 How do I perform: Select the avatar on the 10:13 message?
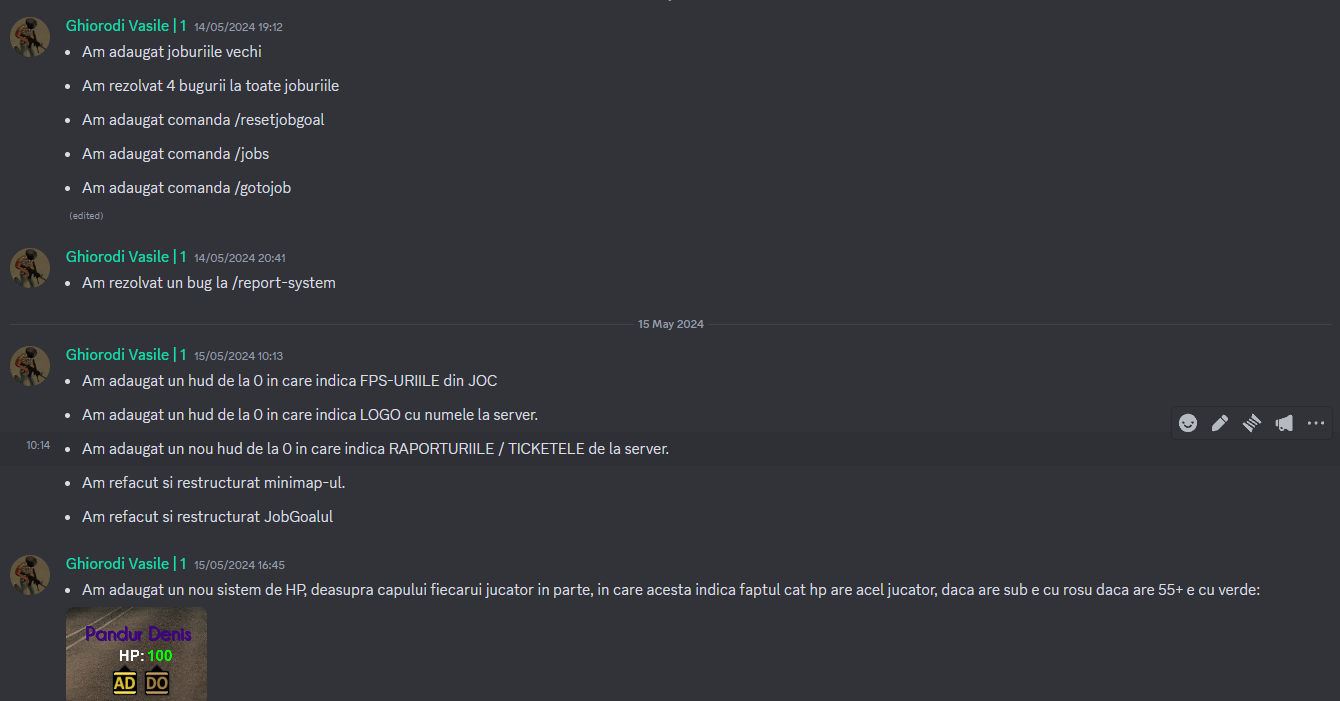pos(30,366)
